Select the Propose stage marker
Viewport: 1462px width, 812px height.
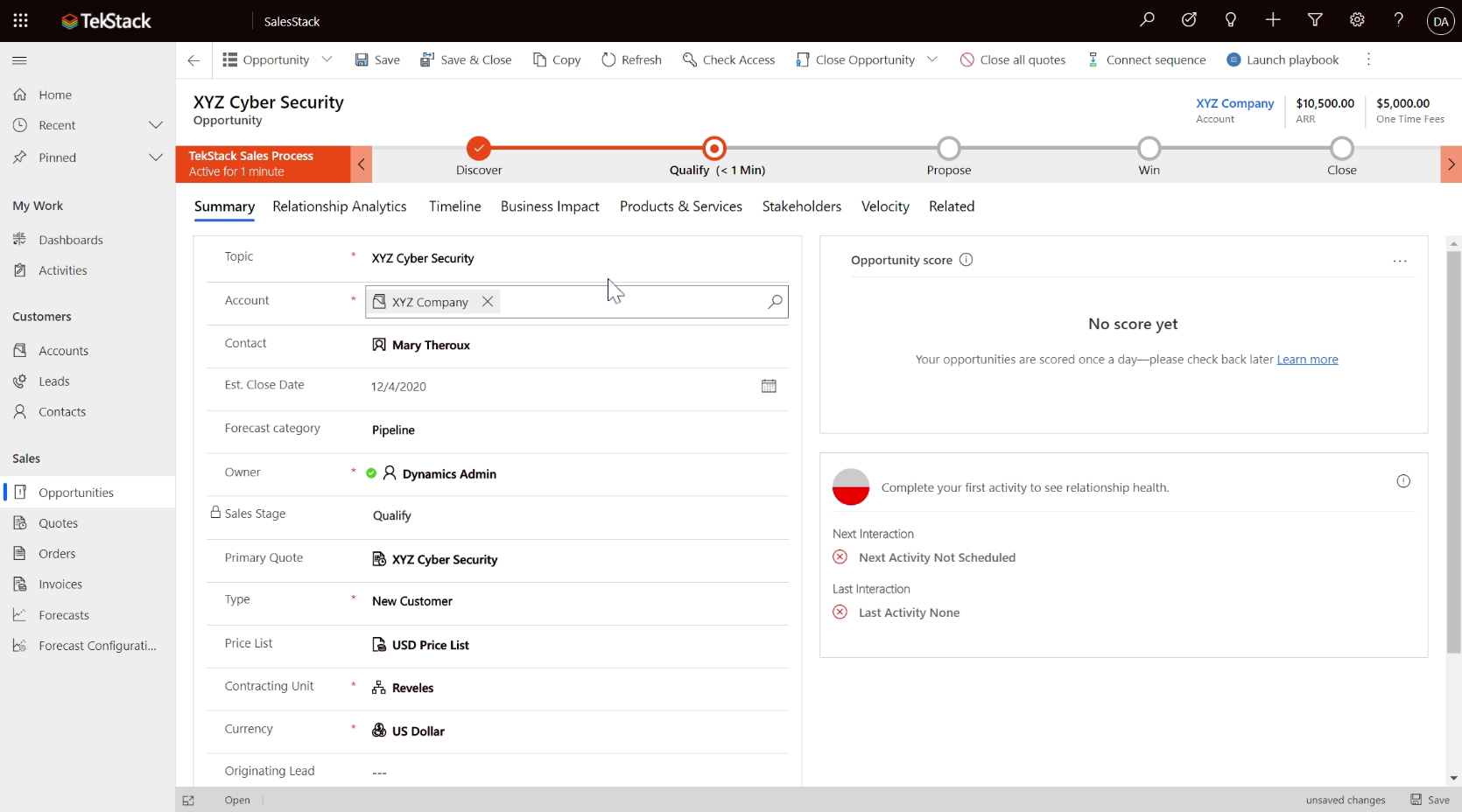[949, 148]
